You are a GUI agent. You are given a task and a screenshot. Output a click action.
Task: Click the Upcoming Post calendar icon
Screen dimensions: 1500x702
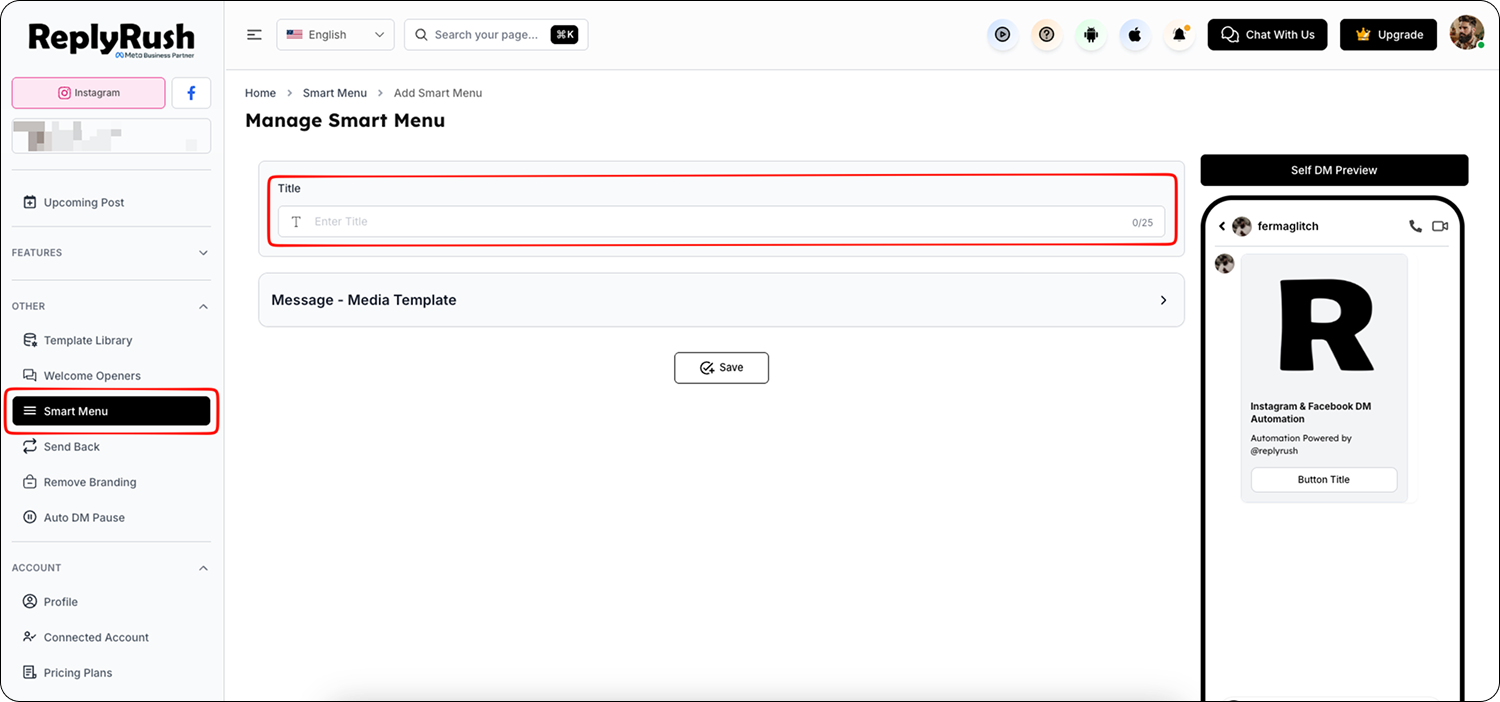point(30,202)
